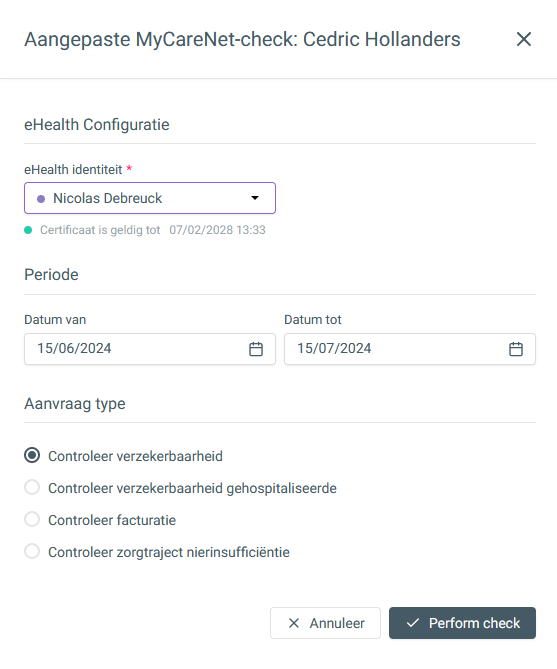This screenshot has width=557, height=669.
Task: Click the Datum tot date field
Action: tap(410, 349)
